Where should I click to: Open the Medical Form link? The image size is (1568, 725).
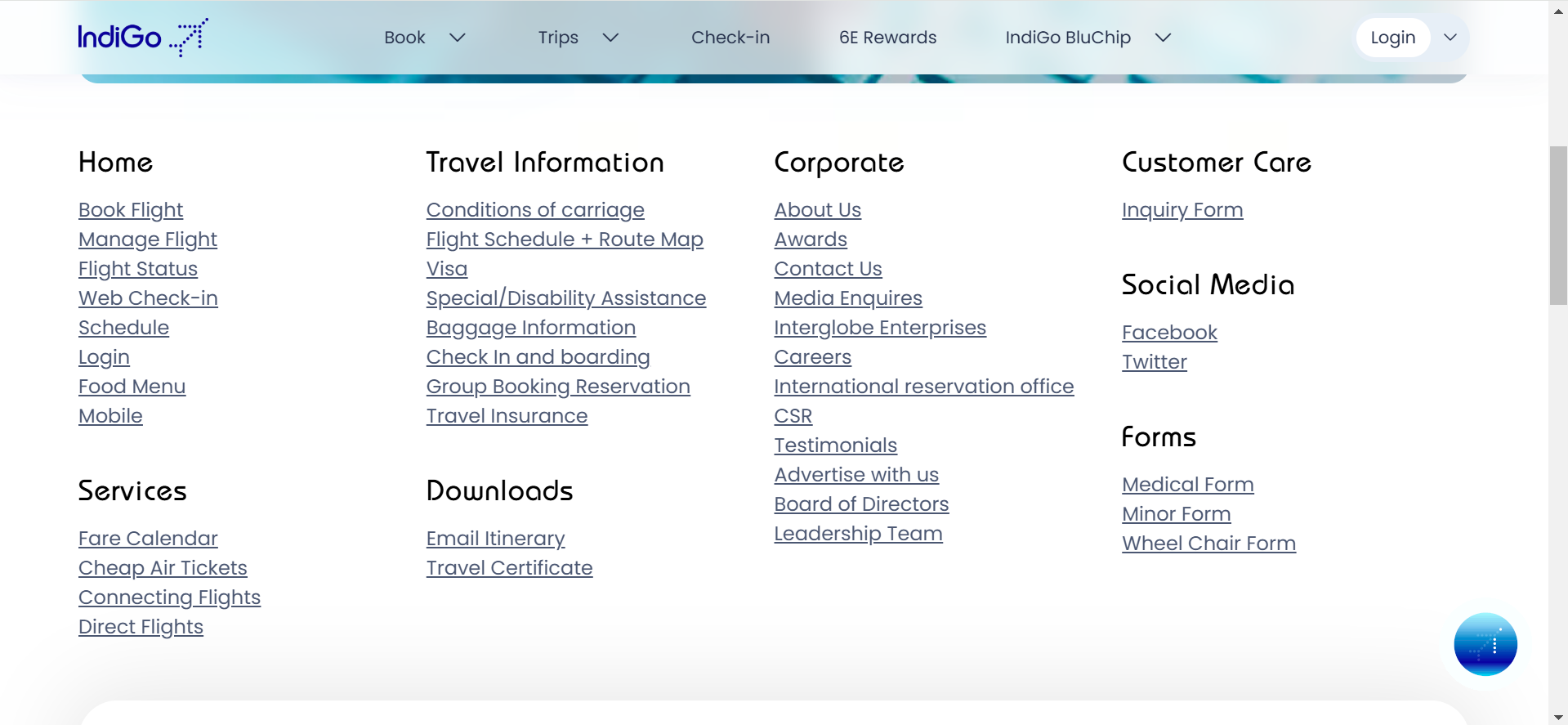[1188, 485]
